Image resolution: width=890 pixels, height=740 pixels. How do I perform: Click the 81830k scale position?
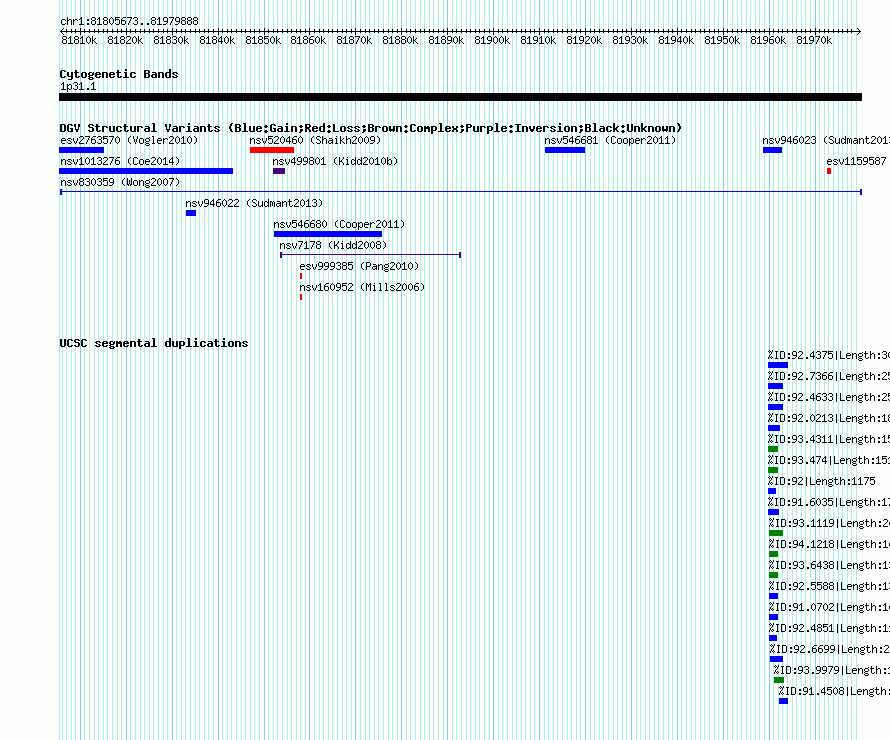171,40
